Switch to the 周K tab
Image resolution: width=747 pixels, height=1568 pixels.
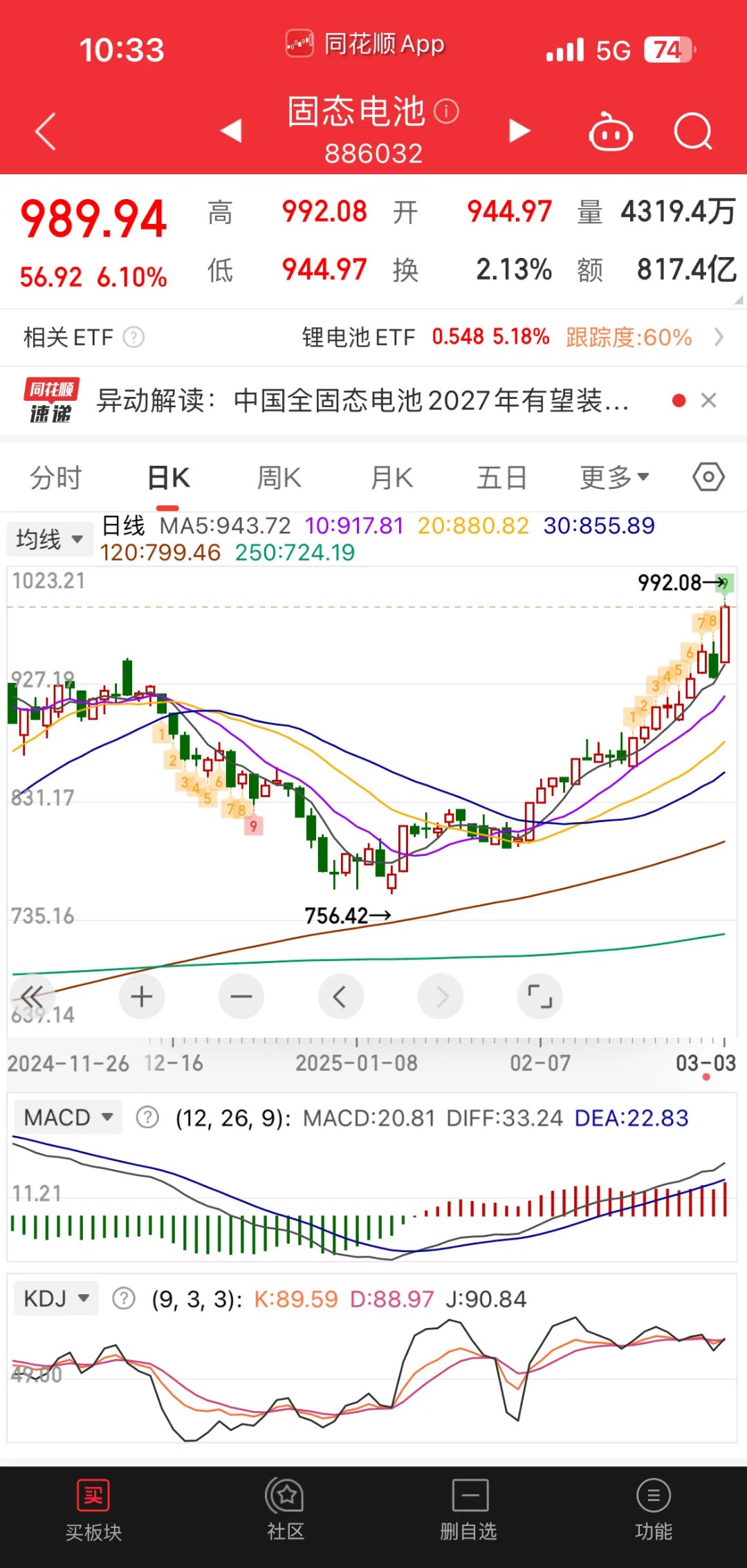pyautogui.click(x=279, y=477)
